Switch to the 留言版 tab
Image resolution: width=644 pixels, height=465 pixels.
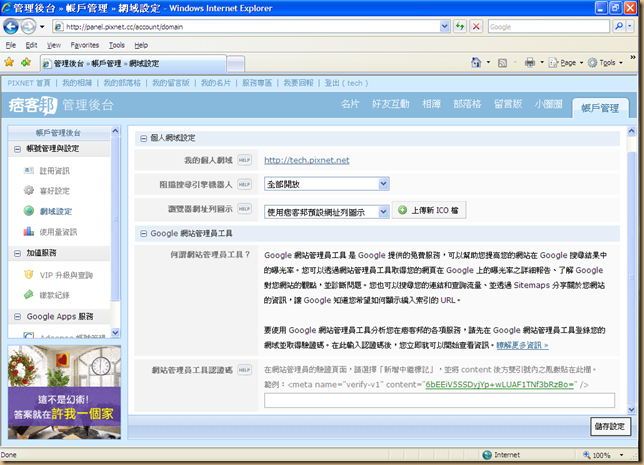[508, 104]
